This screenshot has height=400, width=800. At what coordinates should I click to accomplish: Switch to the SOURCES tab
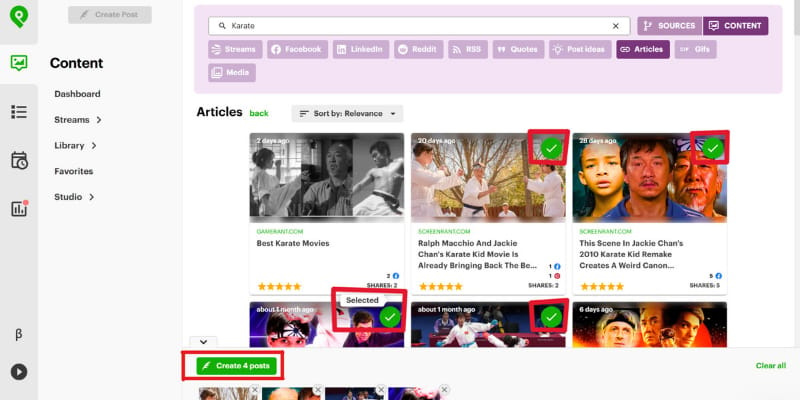(669, 26)
